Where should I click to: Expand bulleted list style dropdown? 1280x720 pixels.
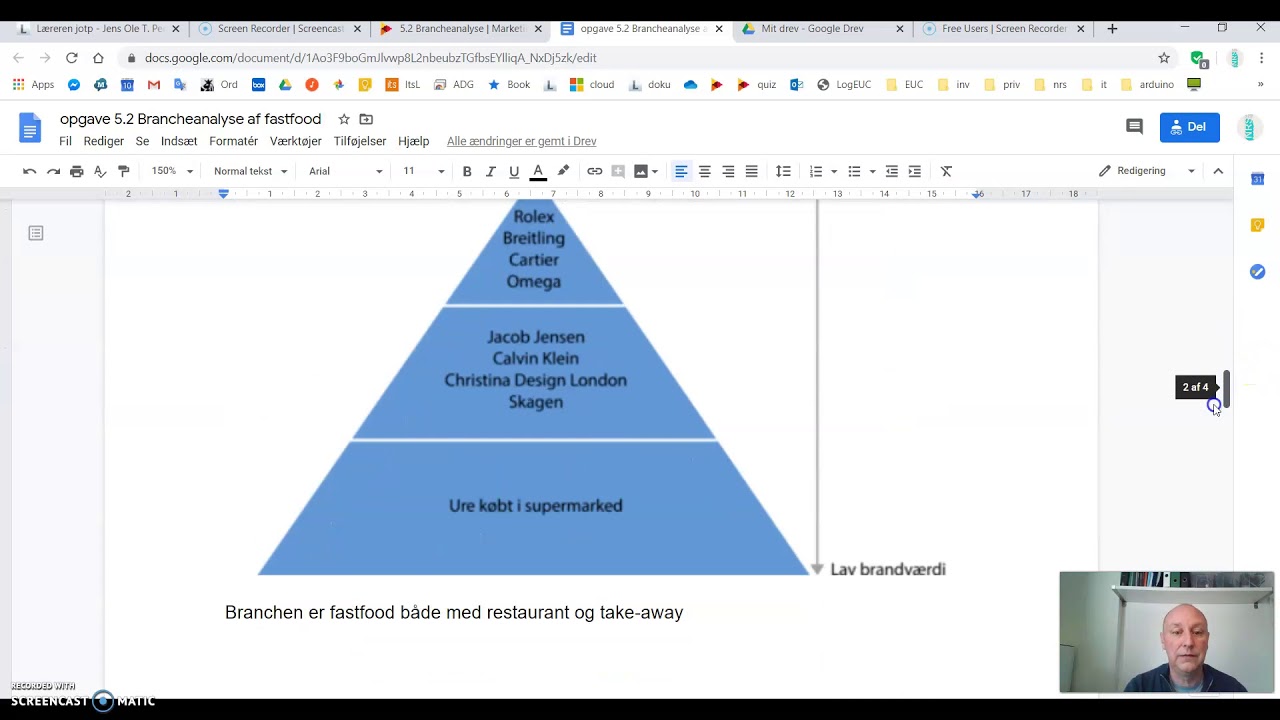pyautogui.click(x=872, y=171)
